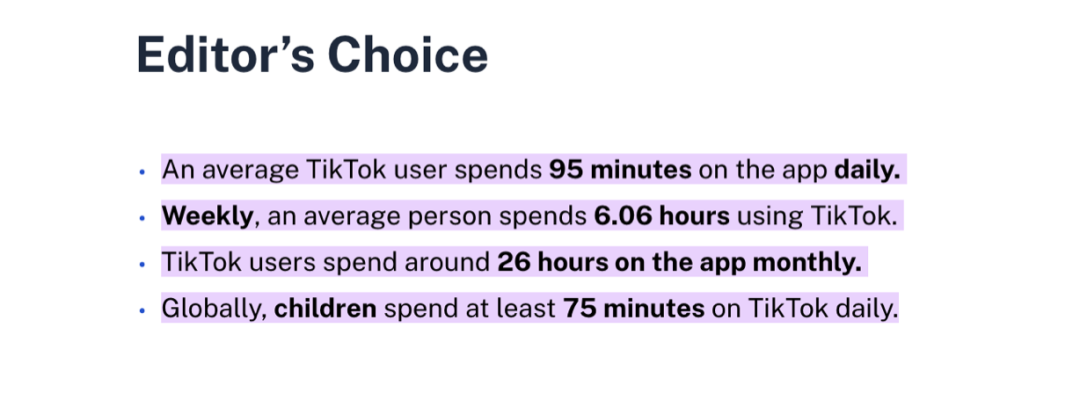Click "using TikTok." at end of second bullet
The width and height of the screenshot is (1080, 415).
818,217
